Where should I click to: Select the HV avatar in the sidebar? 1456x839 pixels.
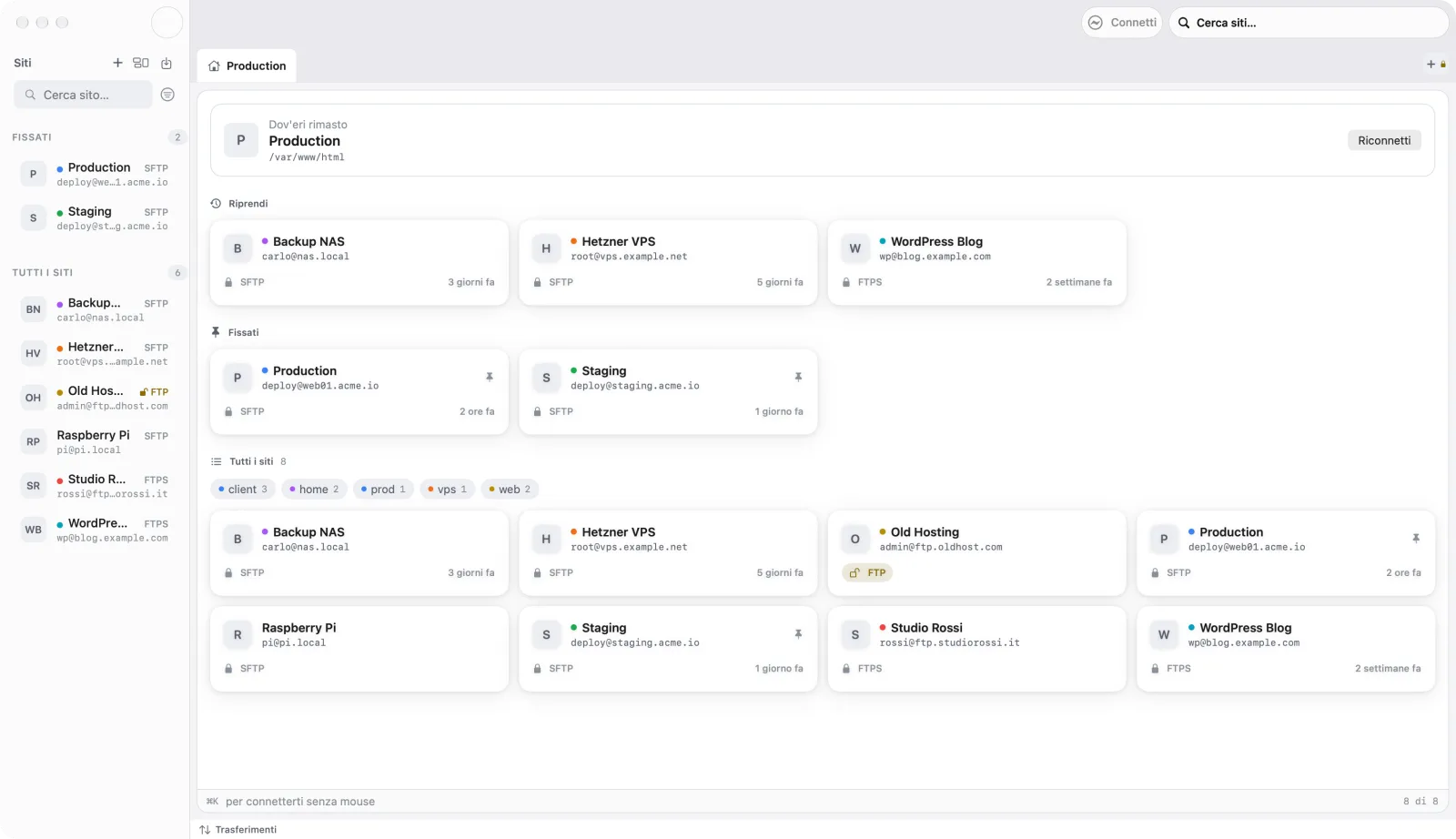(x=34, y=353)
